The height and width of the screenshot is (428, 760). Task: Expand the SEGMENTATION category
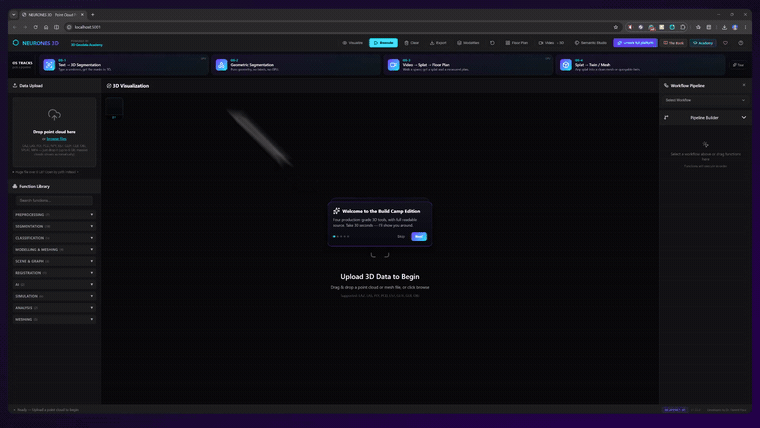point(54,226)
